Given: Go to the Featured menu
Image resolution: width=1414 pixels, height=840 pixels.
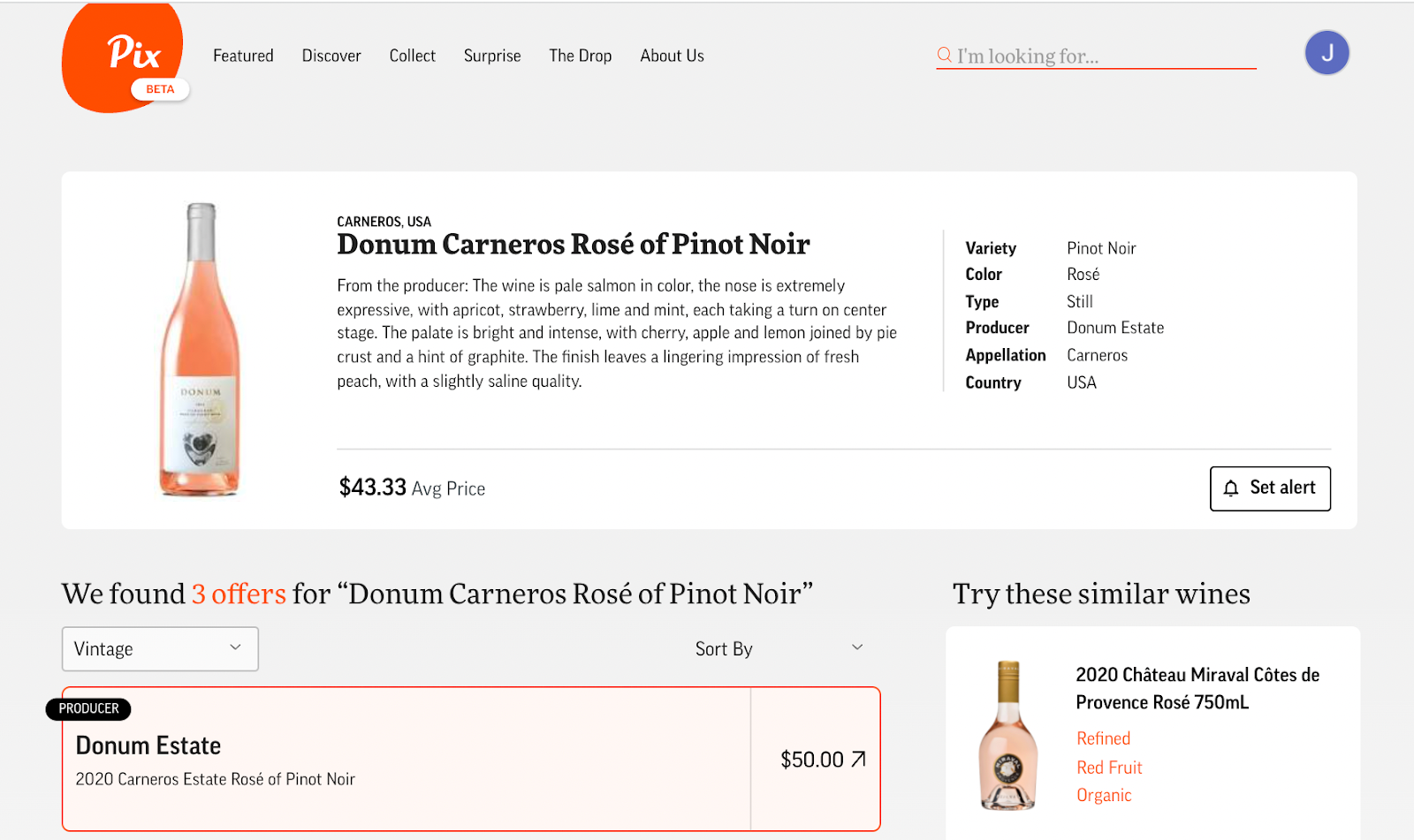Looking at the screenshot, I should 243,56.
